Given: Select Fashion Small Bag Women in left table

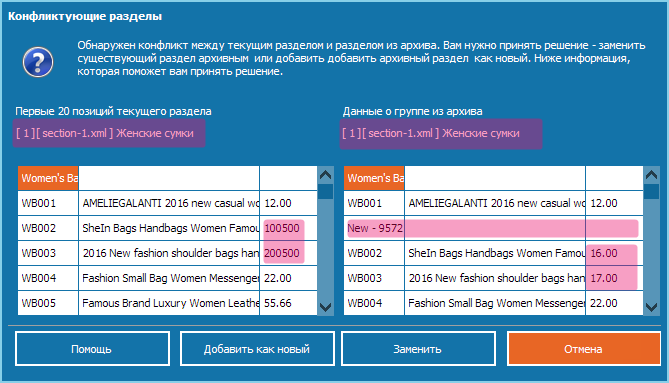Looking at the screenshot, I should pyautogui.click(x=169, y=278).
